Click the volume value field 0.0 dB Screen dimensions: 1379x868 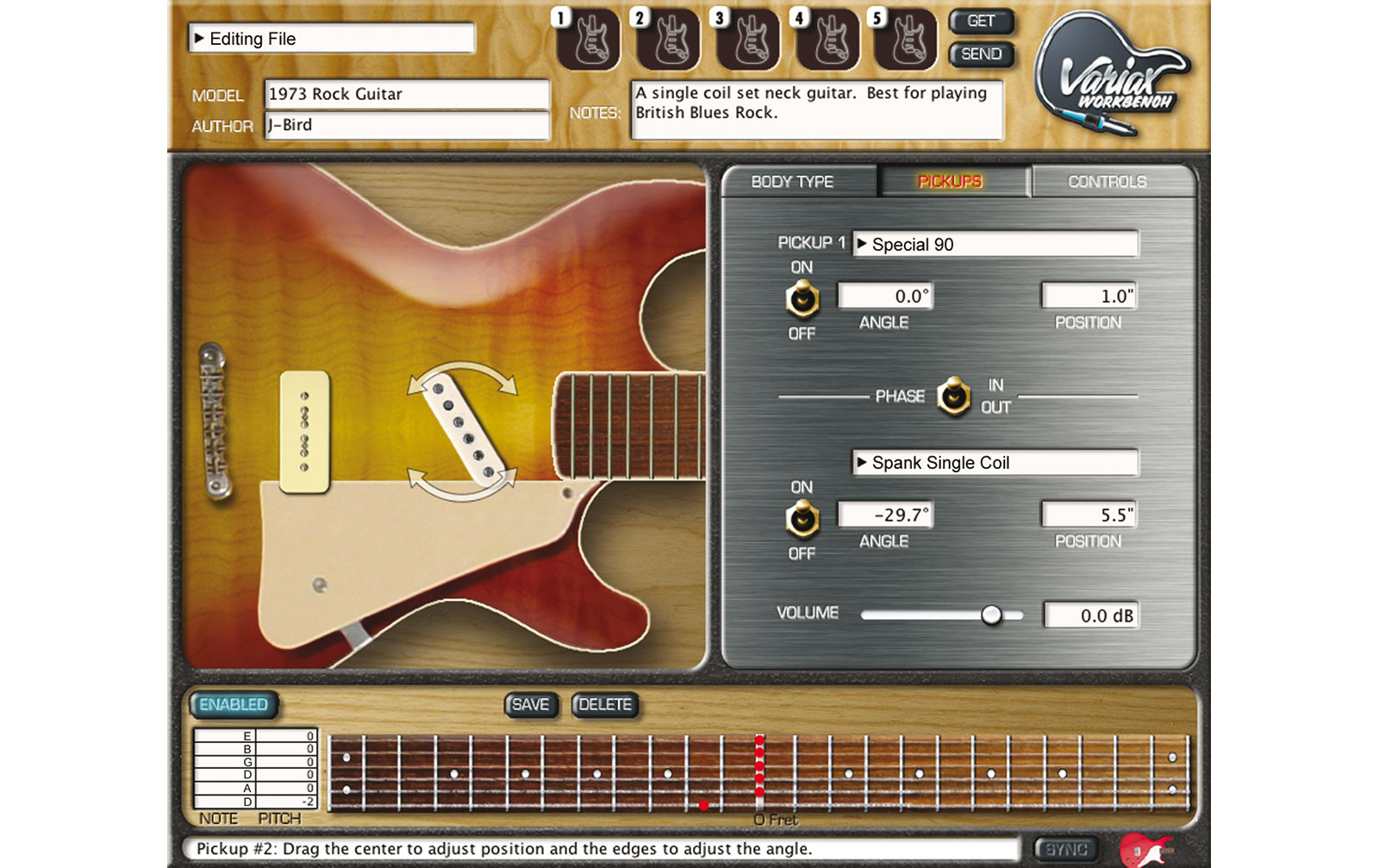pyautogui.click(x=1091, y=615)
